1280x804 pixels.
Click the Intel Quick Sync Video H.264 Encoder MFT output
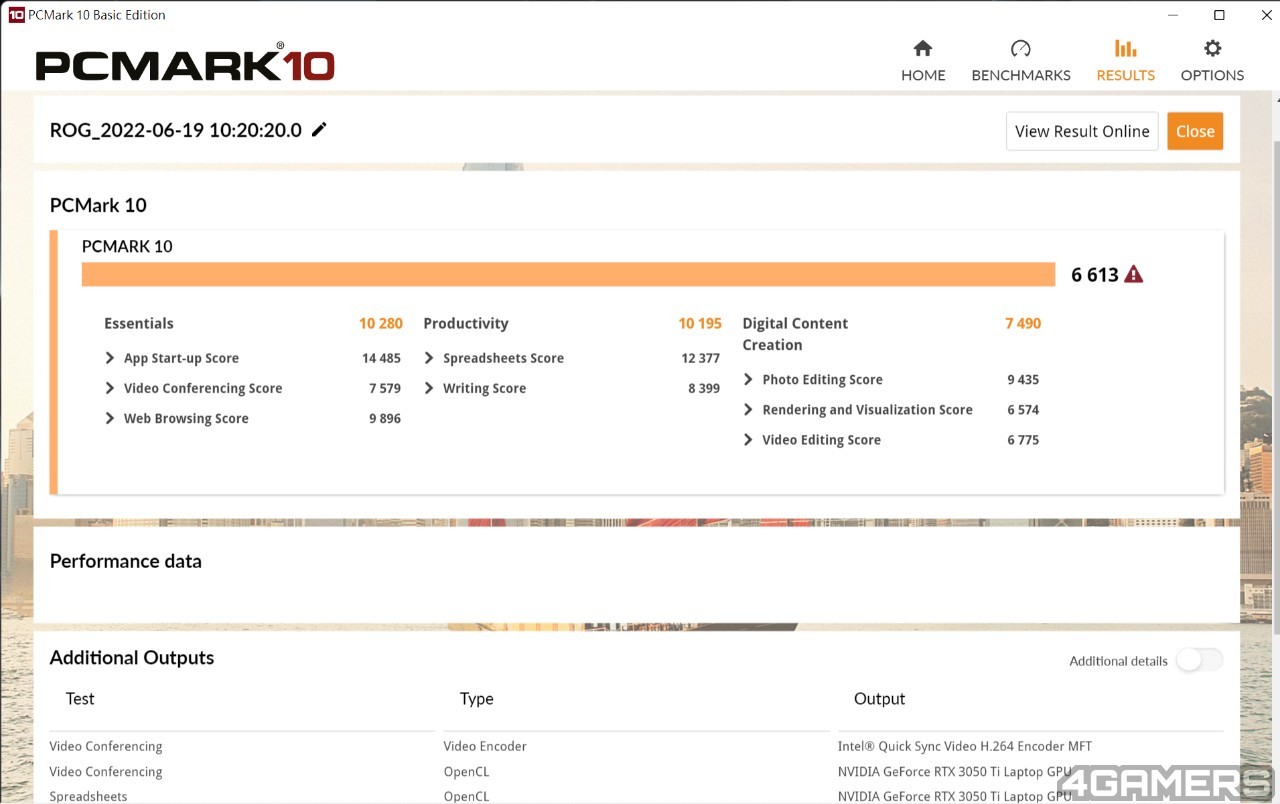click(x=965, y=746)
